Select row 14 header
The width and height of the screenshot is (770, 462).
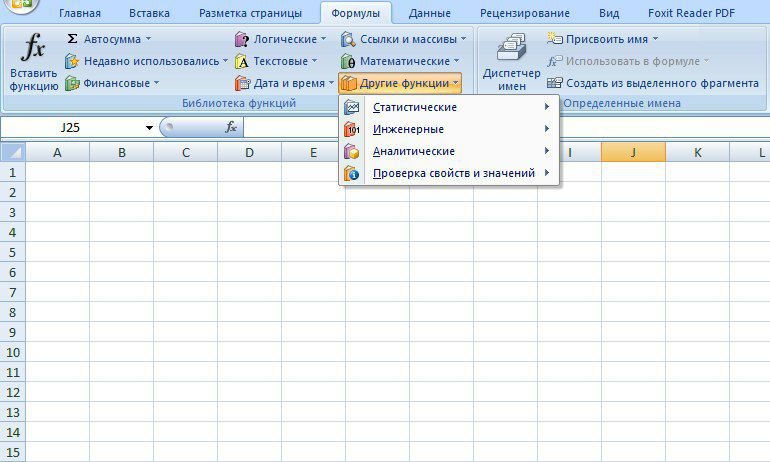(13, 433)
